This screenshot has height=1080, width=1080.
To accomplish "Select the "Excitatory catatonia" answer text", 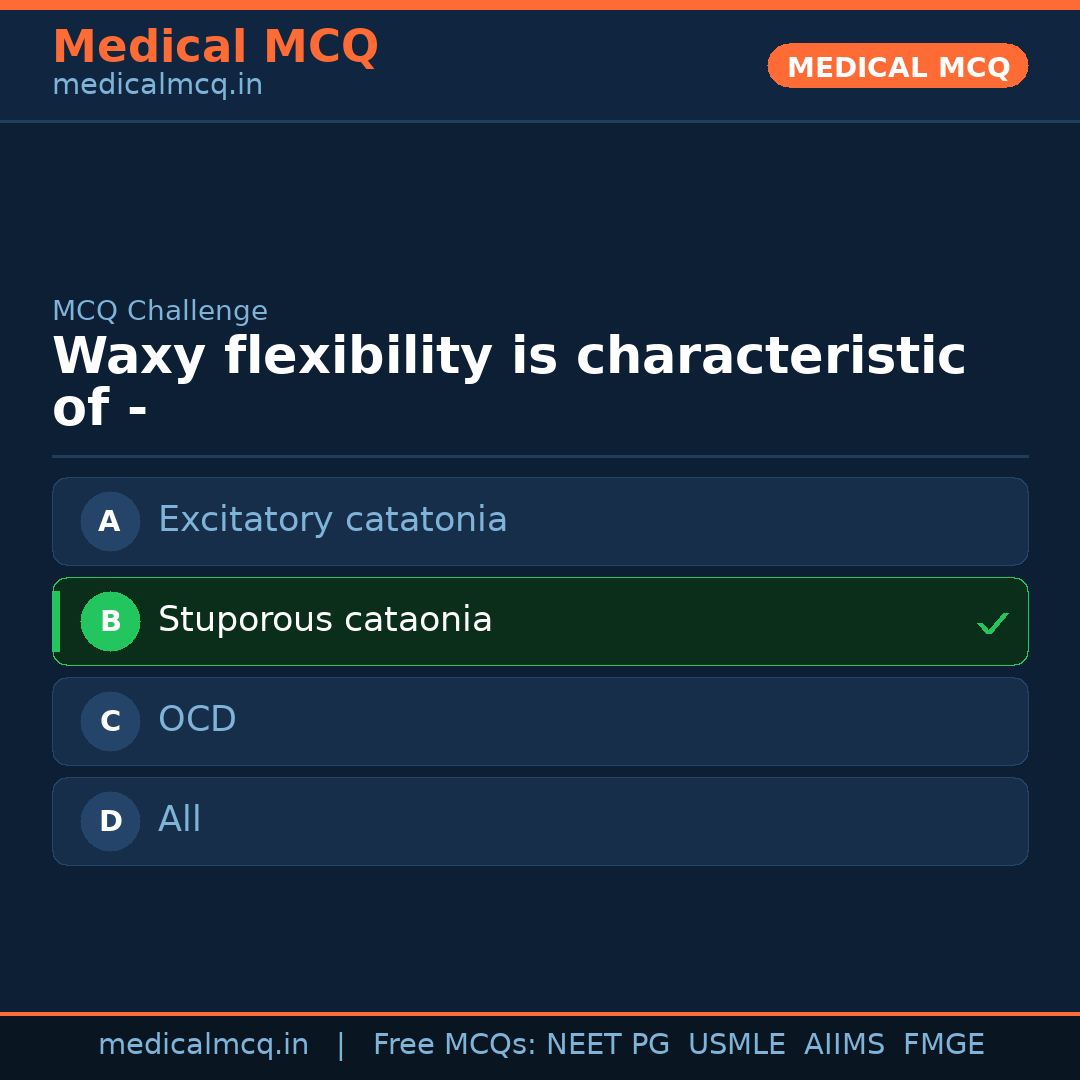I will click(x=332, y=520).
